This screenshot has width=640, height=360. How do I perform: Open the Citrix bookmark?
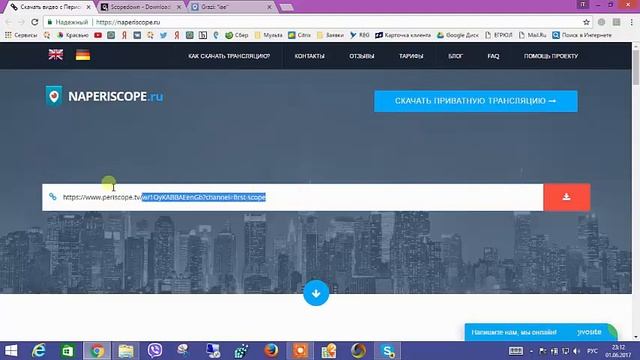[x=299, y=36]
